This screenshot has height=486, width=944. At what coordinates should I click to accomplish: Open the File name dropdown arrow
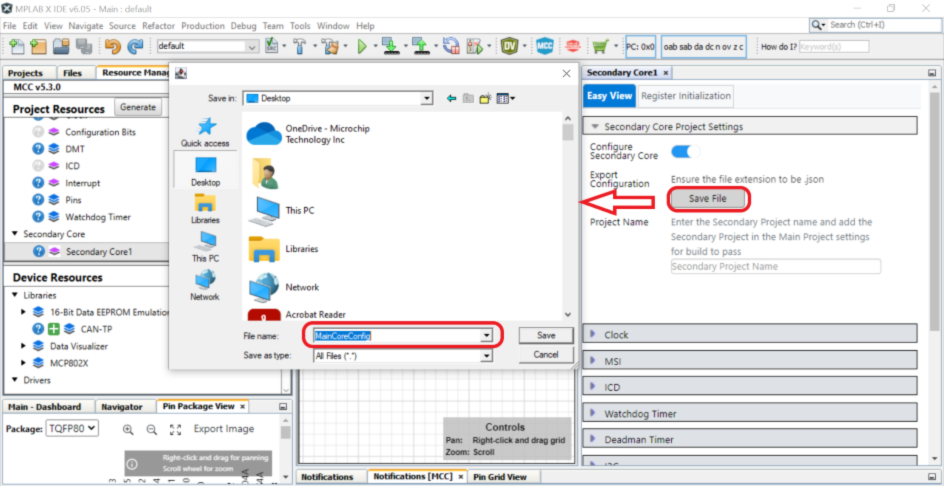coord(487,336)
